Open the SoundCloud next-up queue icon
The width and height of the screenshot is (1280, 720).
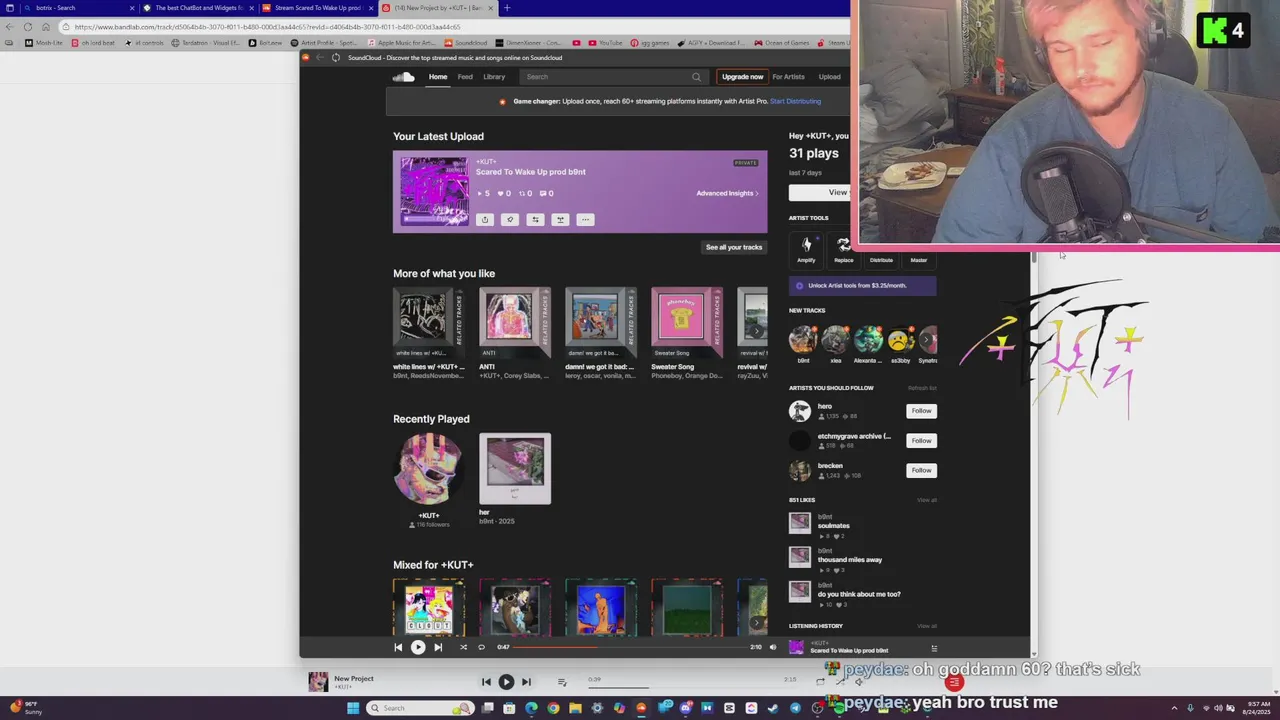(934, 649)
